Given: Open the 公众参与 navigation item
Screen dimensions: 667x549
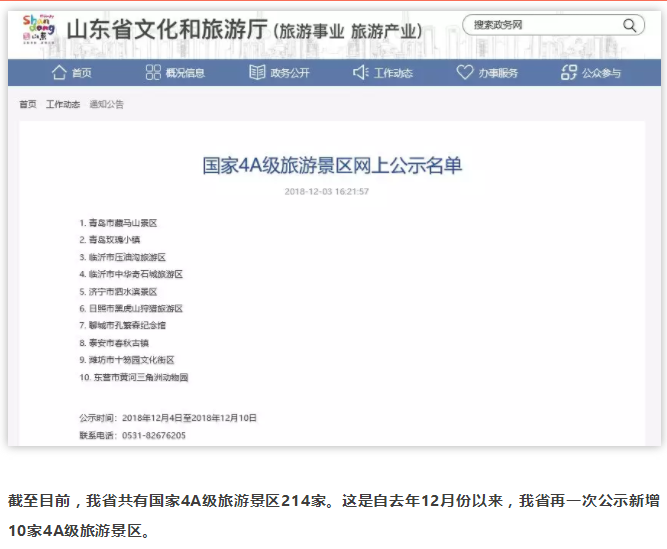Looking at the screenshot, I should [x=602, y=73].
